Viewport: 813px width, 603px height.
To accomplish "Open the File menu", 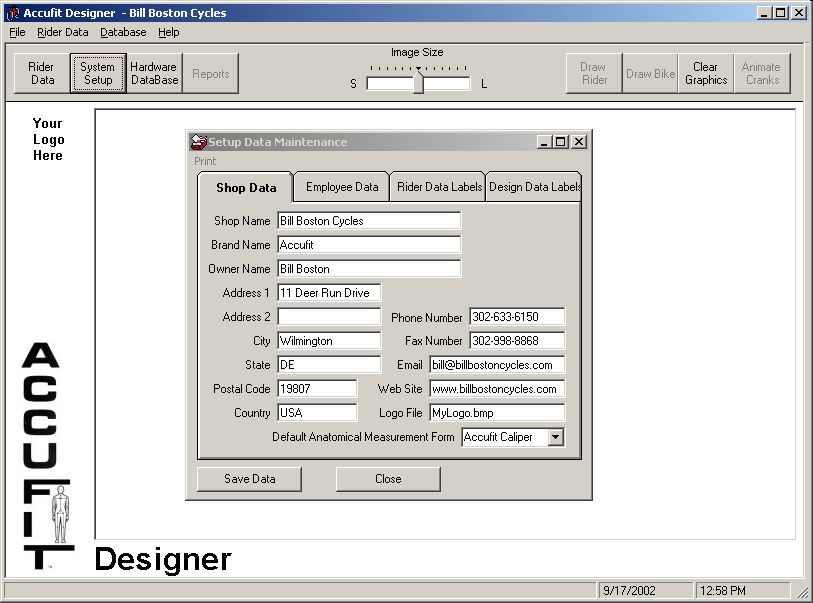I will coord(17,32).
